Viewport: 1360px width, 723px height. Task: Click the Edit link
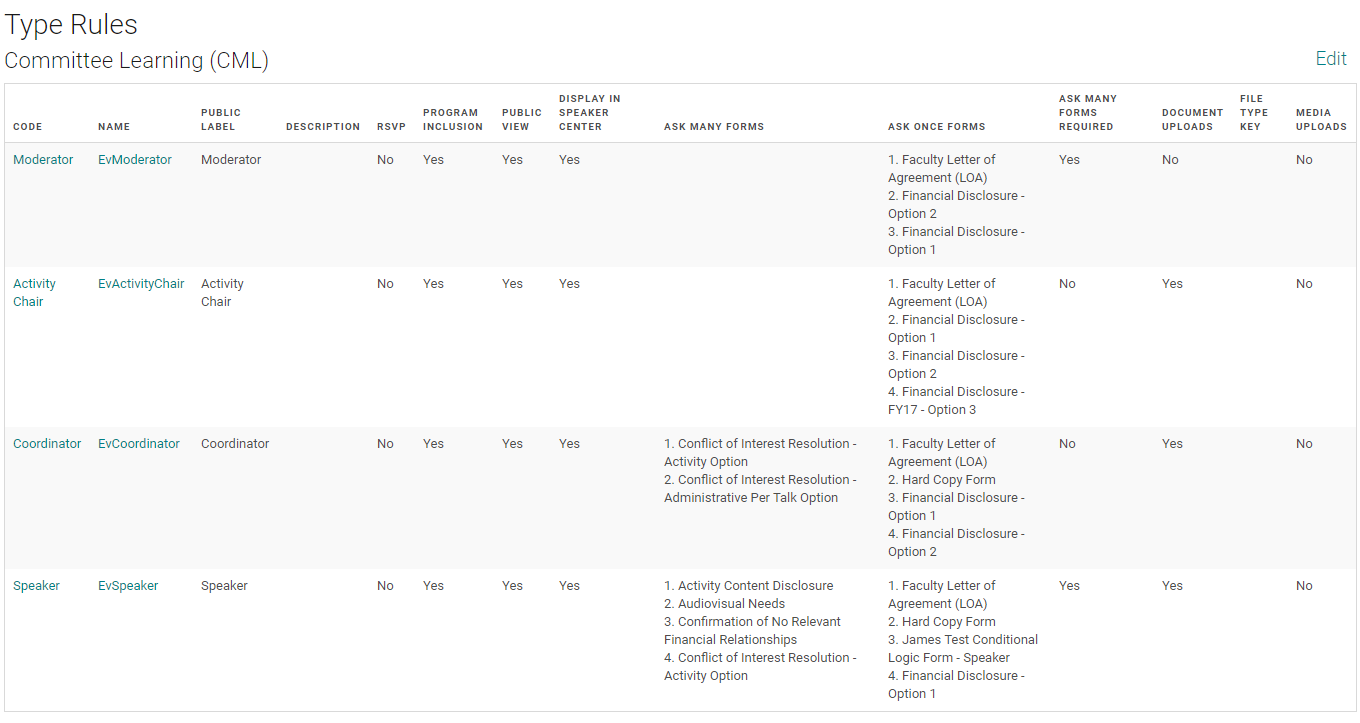(1330, 59)
